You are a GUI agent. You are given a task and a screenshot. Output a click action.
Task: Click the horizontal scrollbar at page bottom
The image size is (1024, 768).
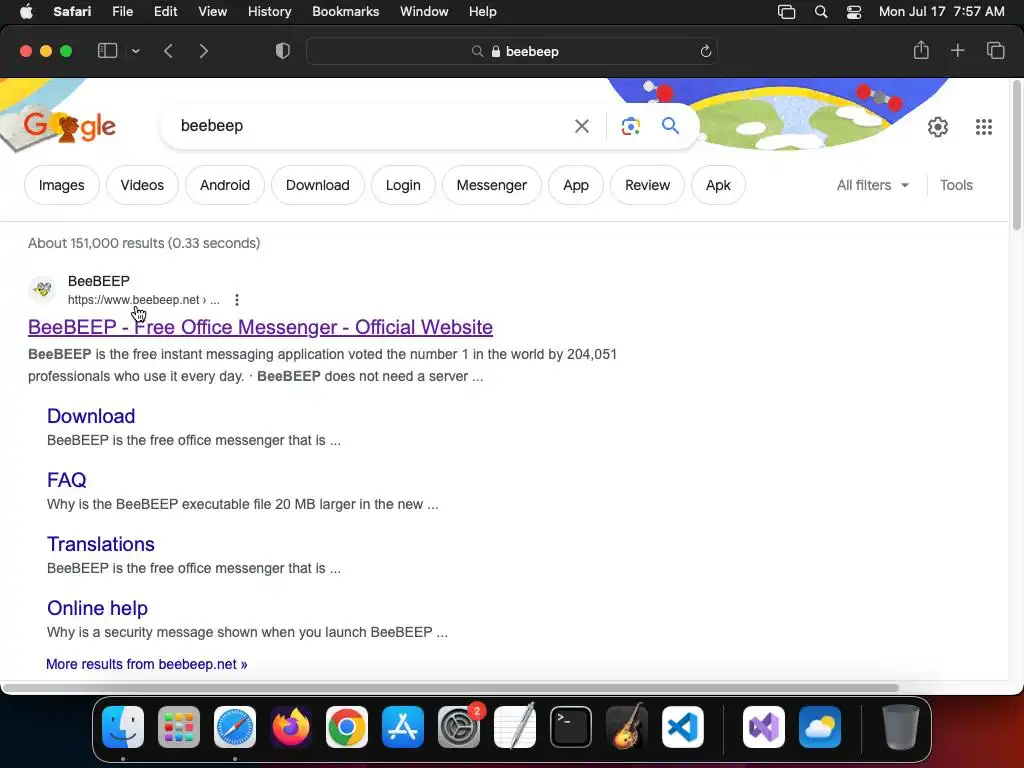pos(451,688)
